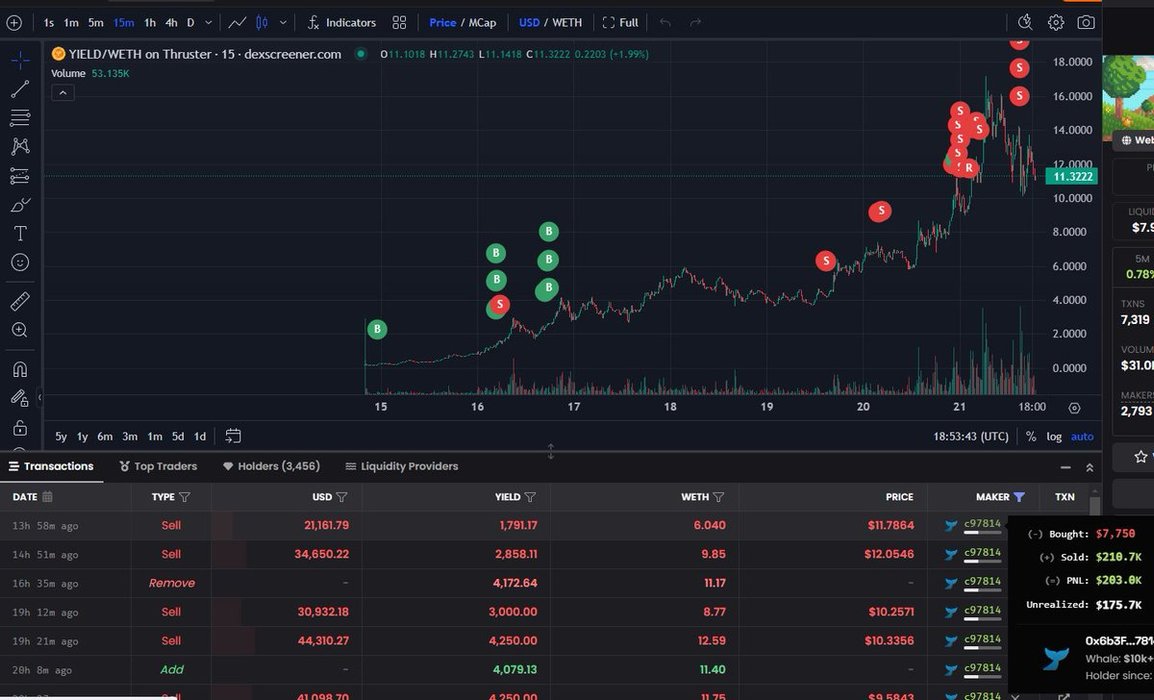Image resolution: width=1154 pixels, height=700 pixels.
Task: Open the layout grid selector
Action: pyautogui.click(x=399, y=22)
